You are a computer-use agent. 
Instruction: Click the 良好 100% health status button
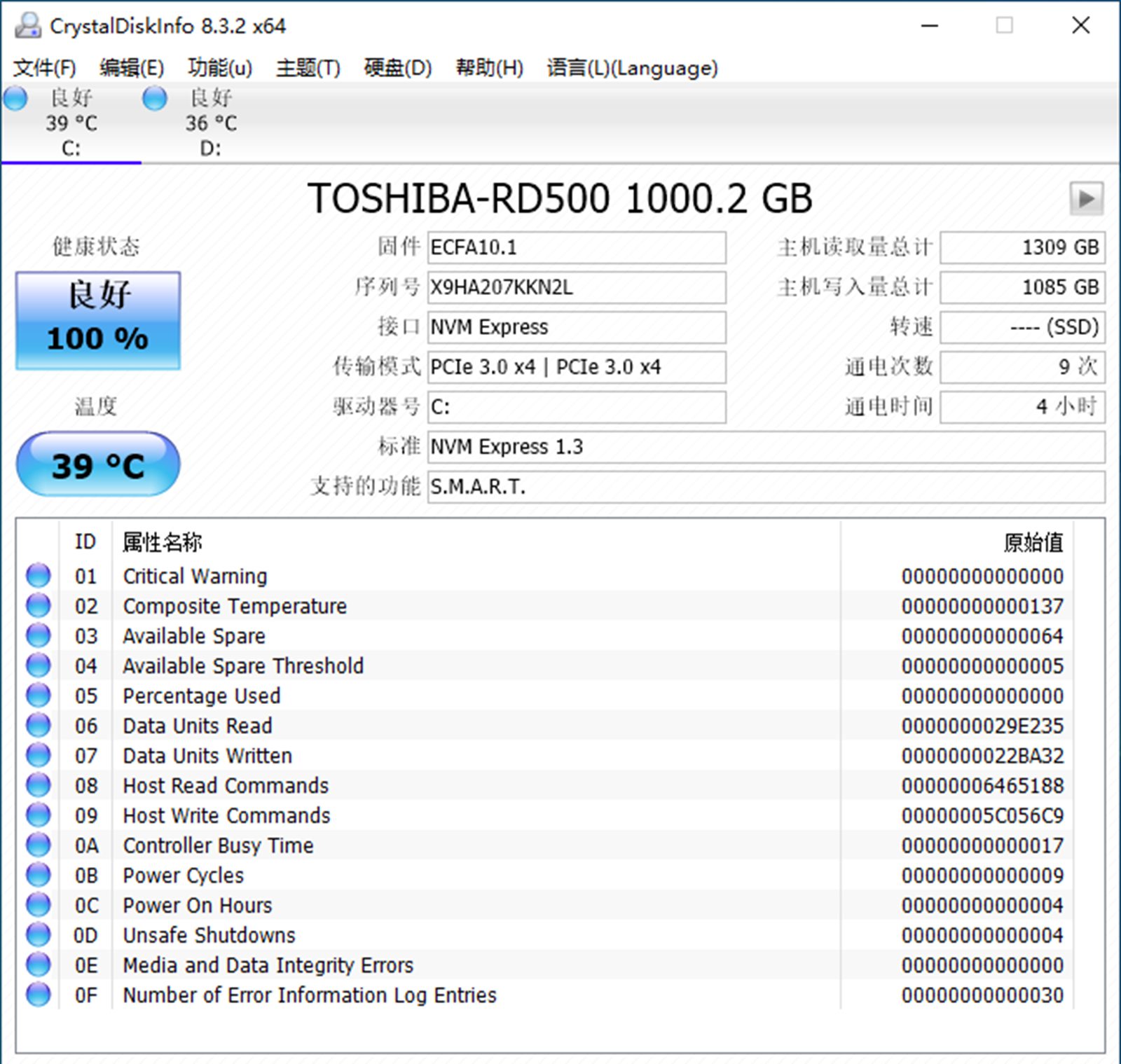(97, 319)
